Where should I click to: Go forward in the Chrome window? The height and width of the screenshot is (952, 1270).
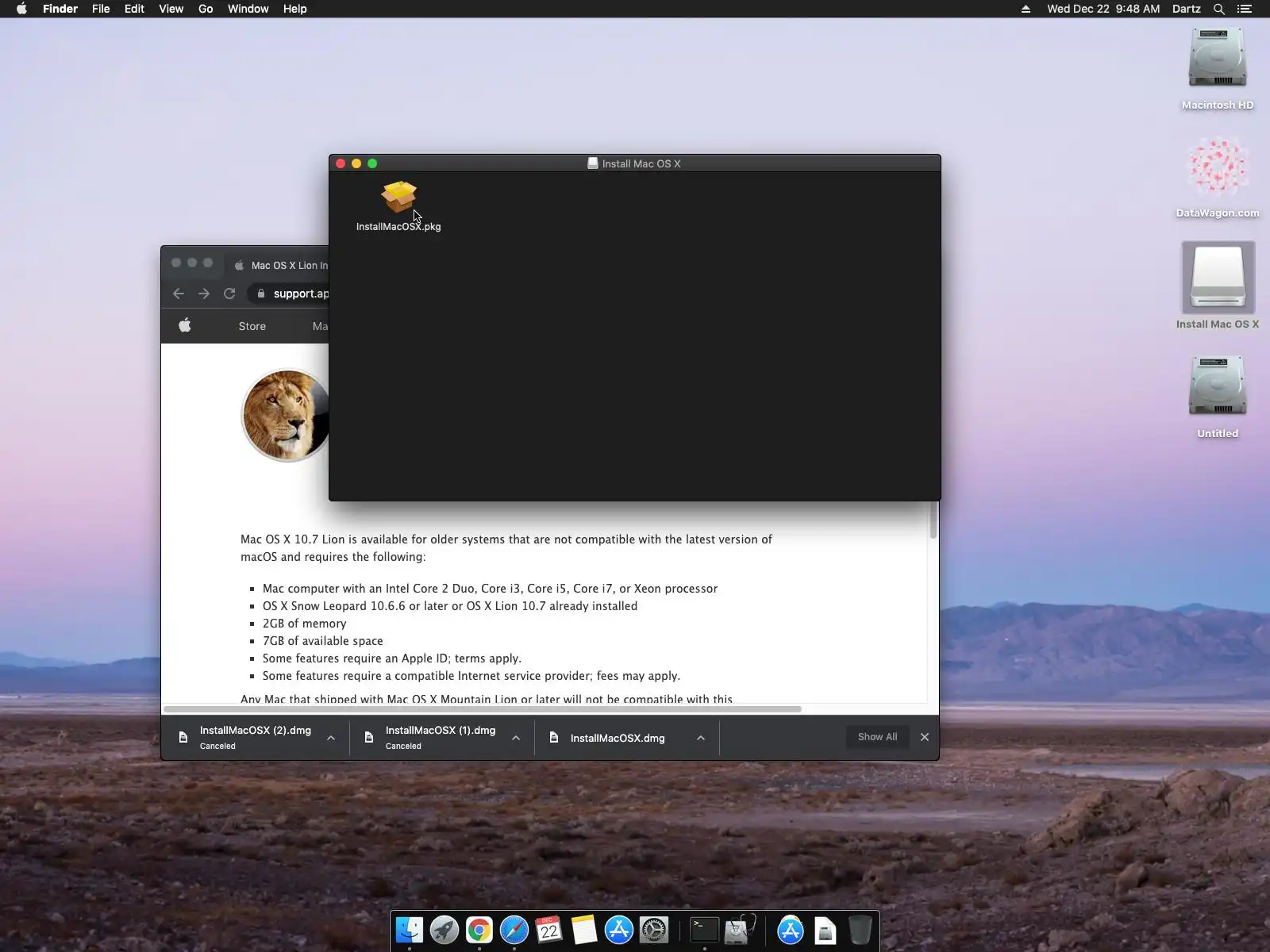click(x=204, y=294)
